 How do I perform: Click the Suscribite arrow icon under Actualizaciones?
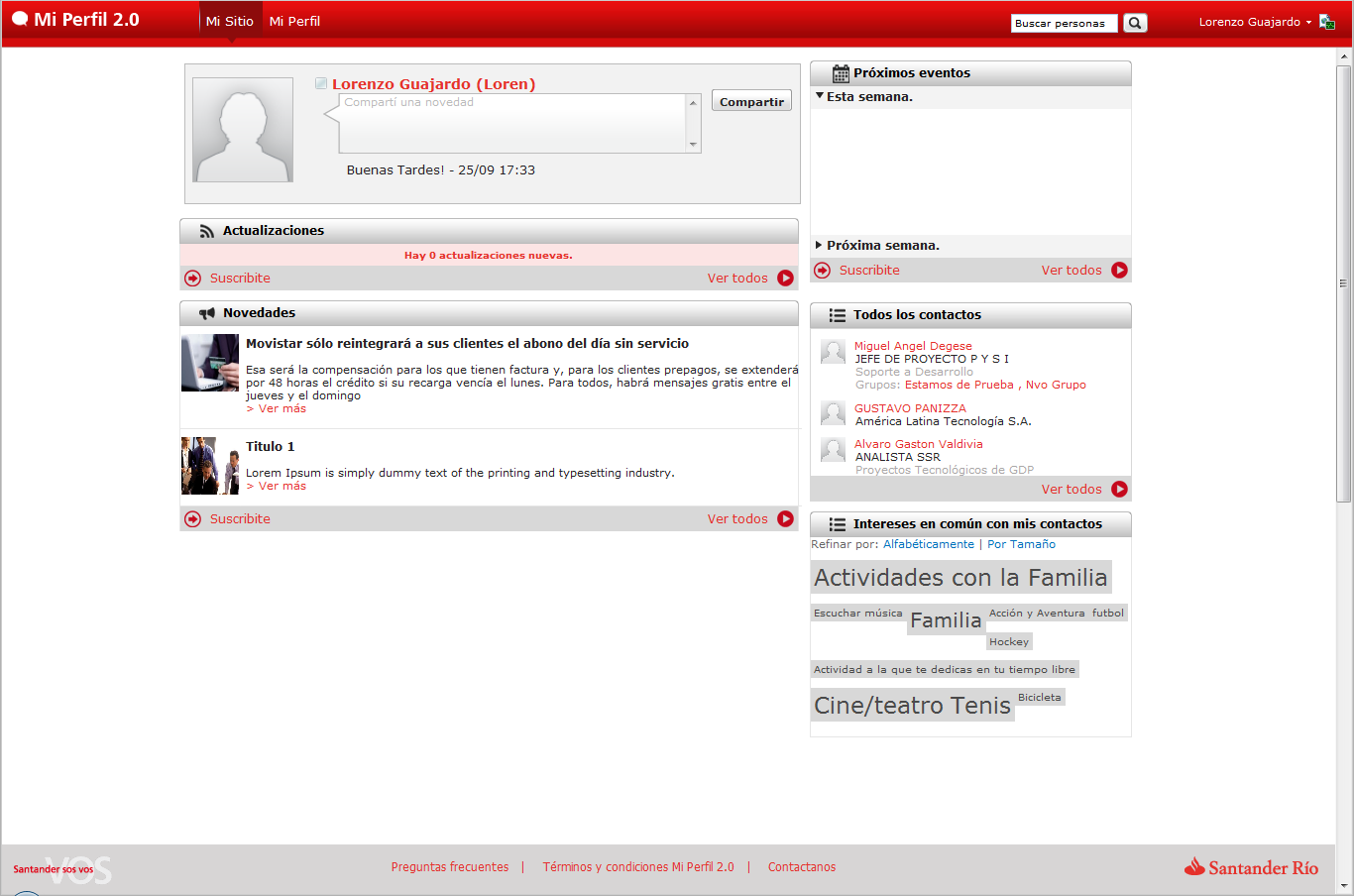pos(193,279)
